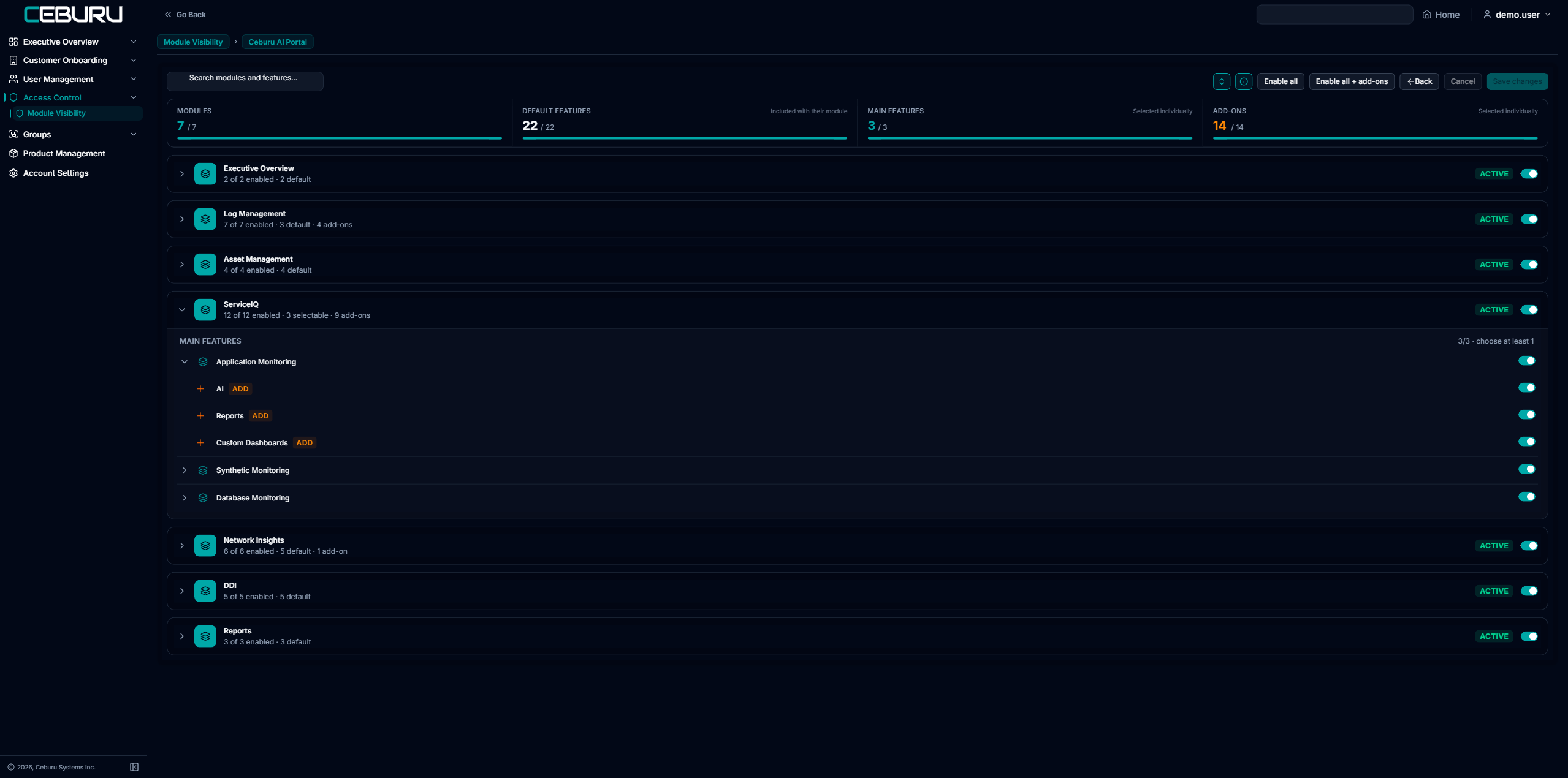Click the Ceburu logo
1568x778 pixels.
coord(73,14)
